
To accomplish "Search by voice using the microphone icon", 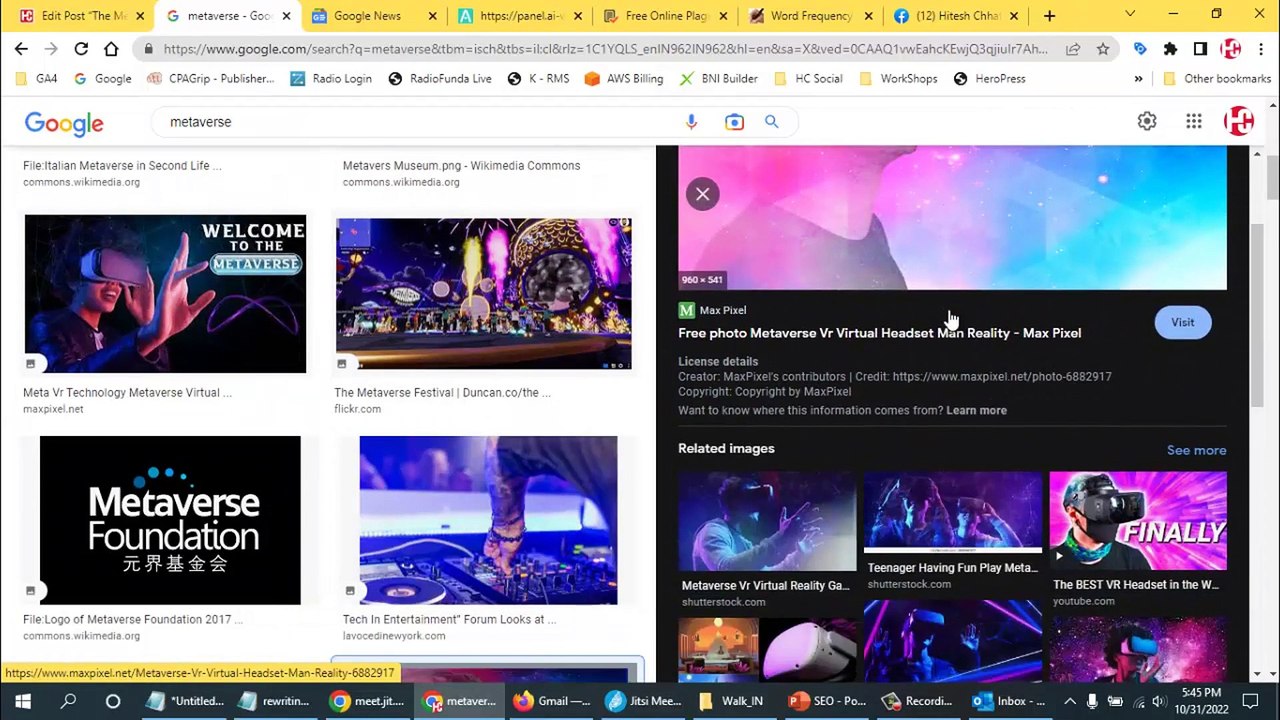I will click(691, 122).
